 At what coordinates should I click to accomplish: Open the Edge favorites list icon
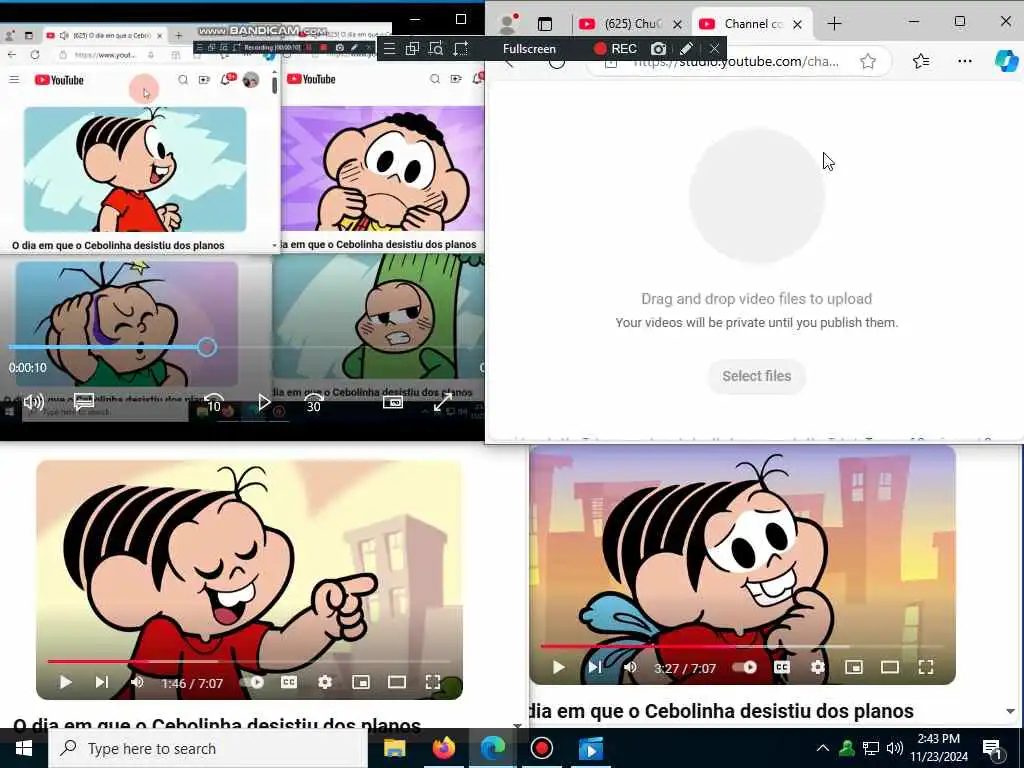921,61
